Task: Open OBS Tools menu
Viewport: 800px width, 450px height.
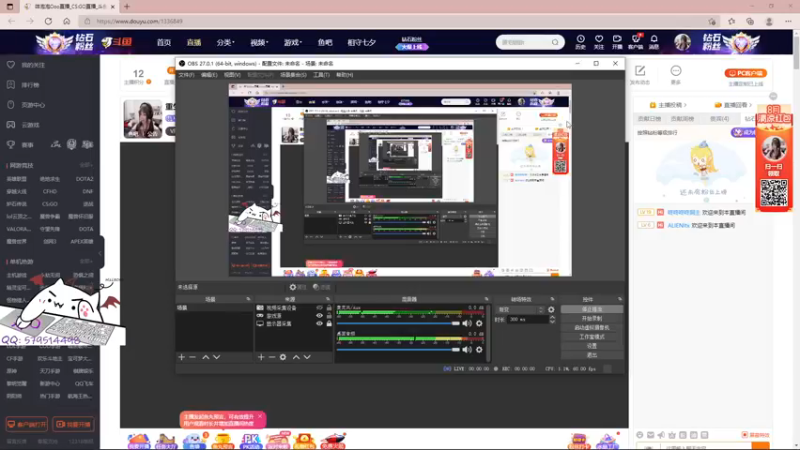Action: (x=321, y=75)
